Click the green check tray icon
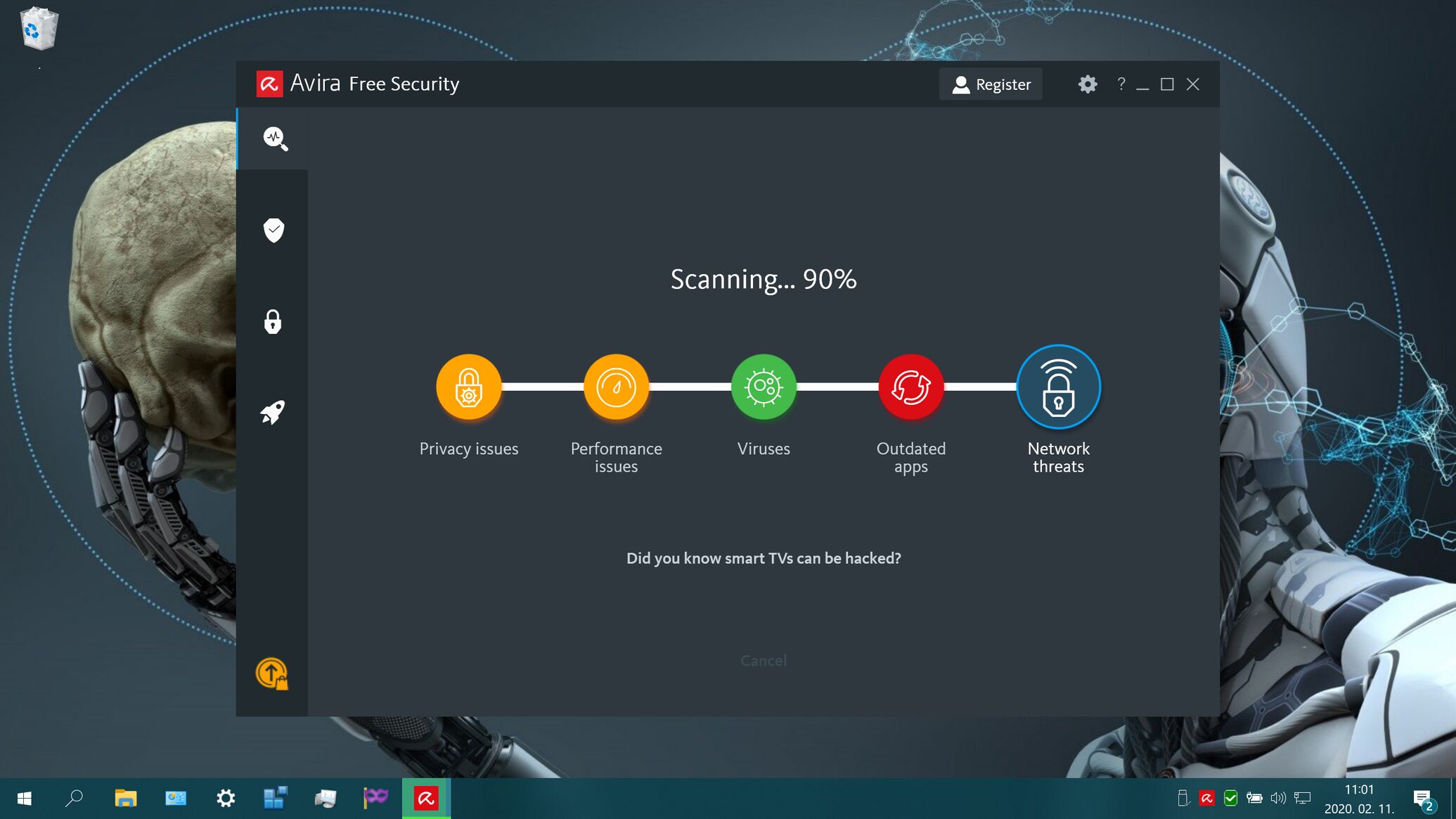 tap(1230, 799)
